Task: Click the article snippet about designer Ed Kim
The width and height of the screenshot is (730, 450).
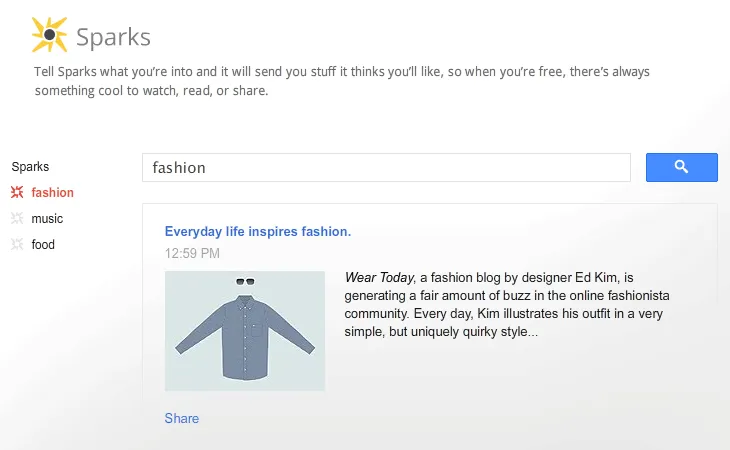Action: pyautogui.click(x=506, y=305)
